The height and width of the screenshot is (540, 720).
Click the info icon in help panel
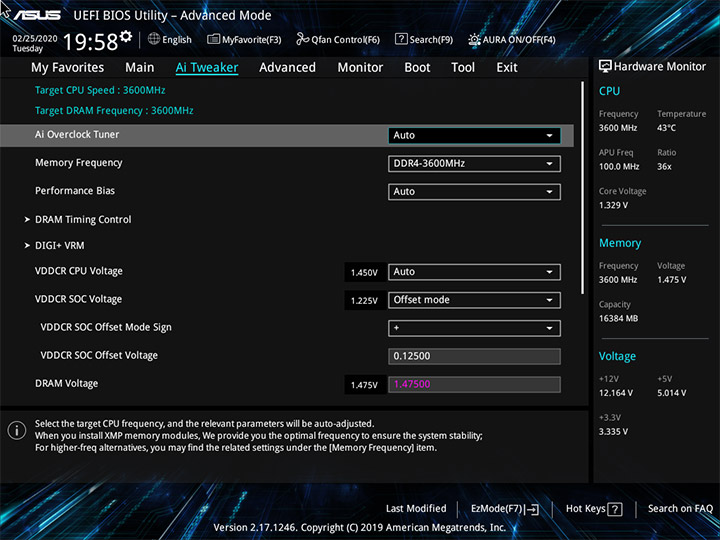17,430
